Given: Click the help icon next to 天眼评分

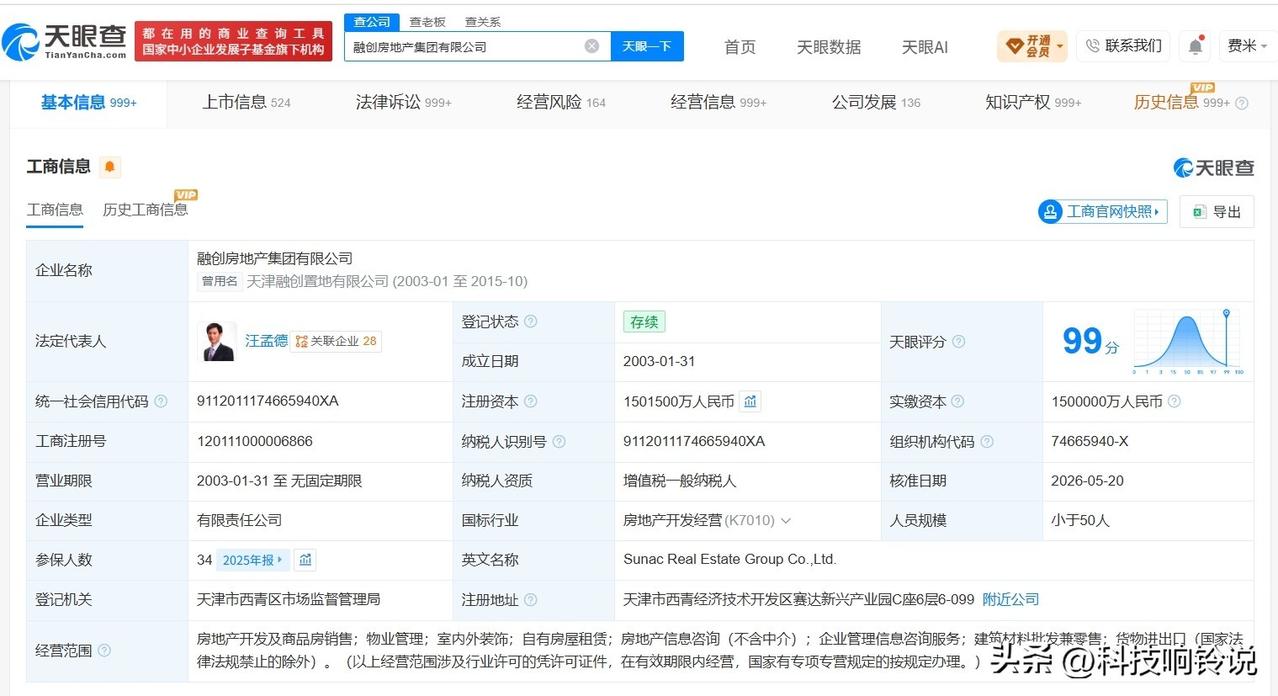Looking at the screenshot, I should pos(958,342).
